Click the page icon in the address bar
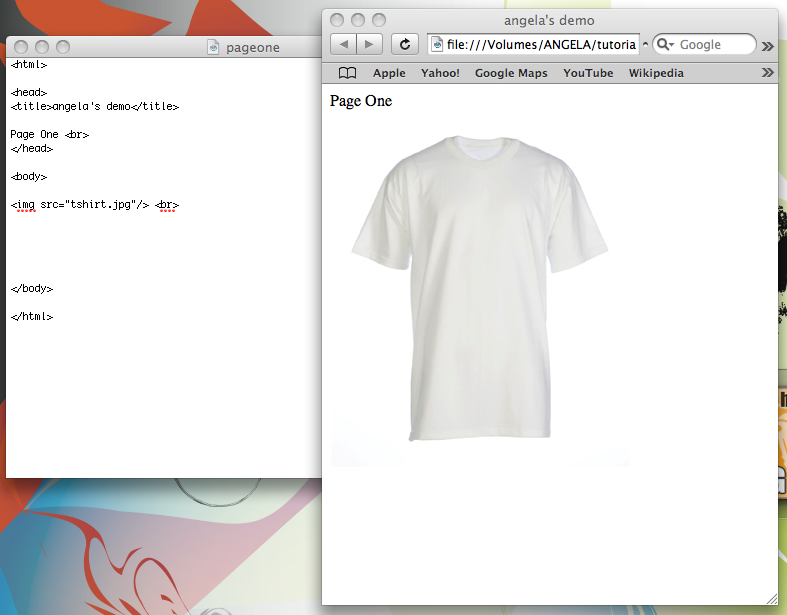Screen dimensions: 787x615 tap(437, 45)
